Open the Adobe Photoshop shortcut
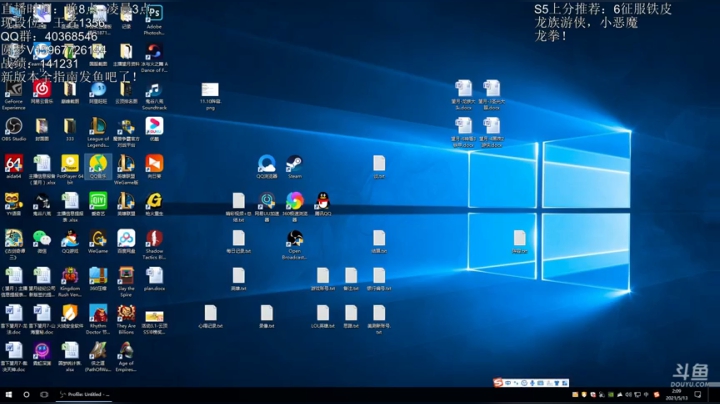This screenshot has width=720, height=404. (154, 21)
